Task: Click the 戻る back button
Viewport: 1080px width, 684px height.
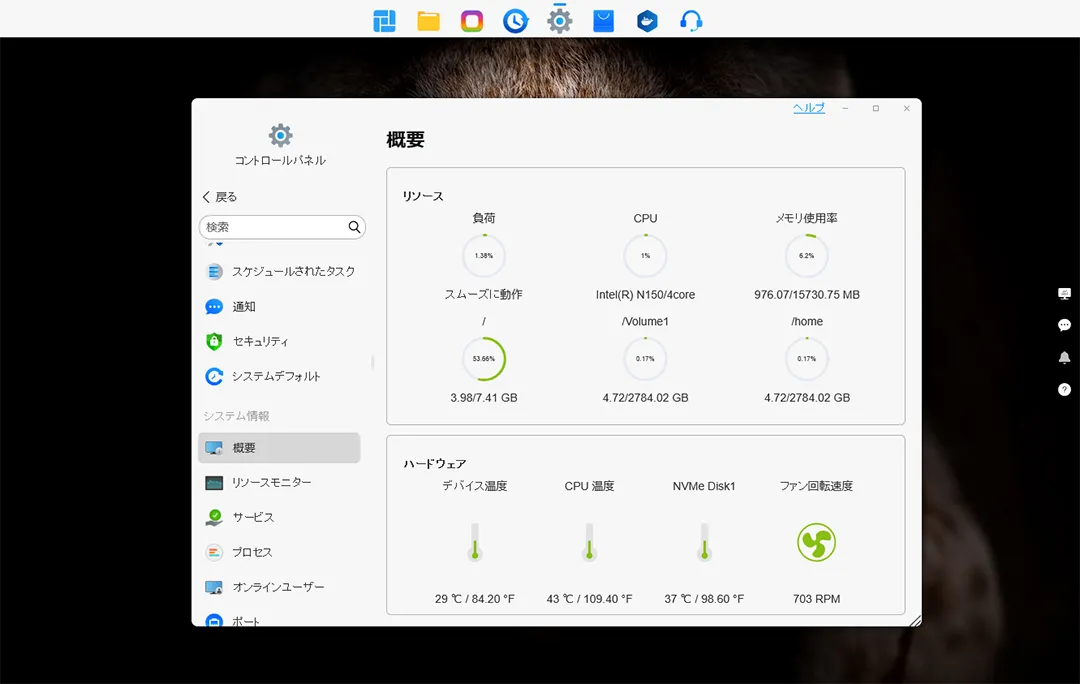Action: [220, 197]
